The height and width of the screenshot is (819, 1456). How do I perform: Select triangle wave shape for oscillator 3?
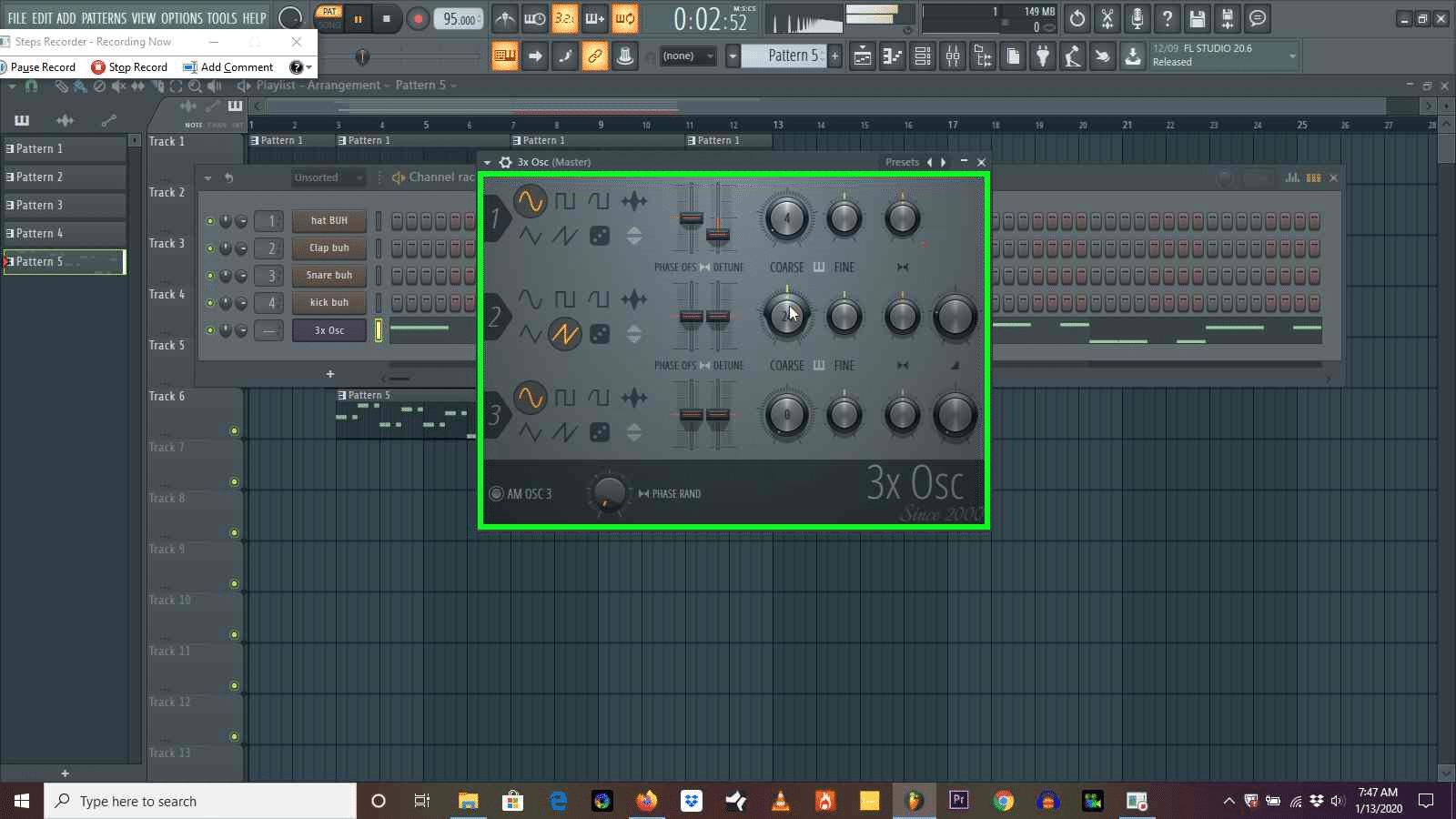(530, 432)
